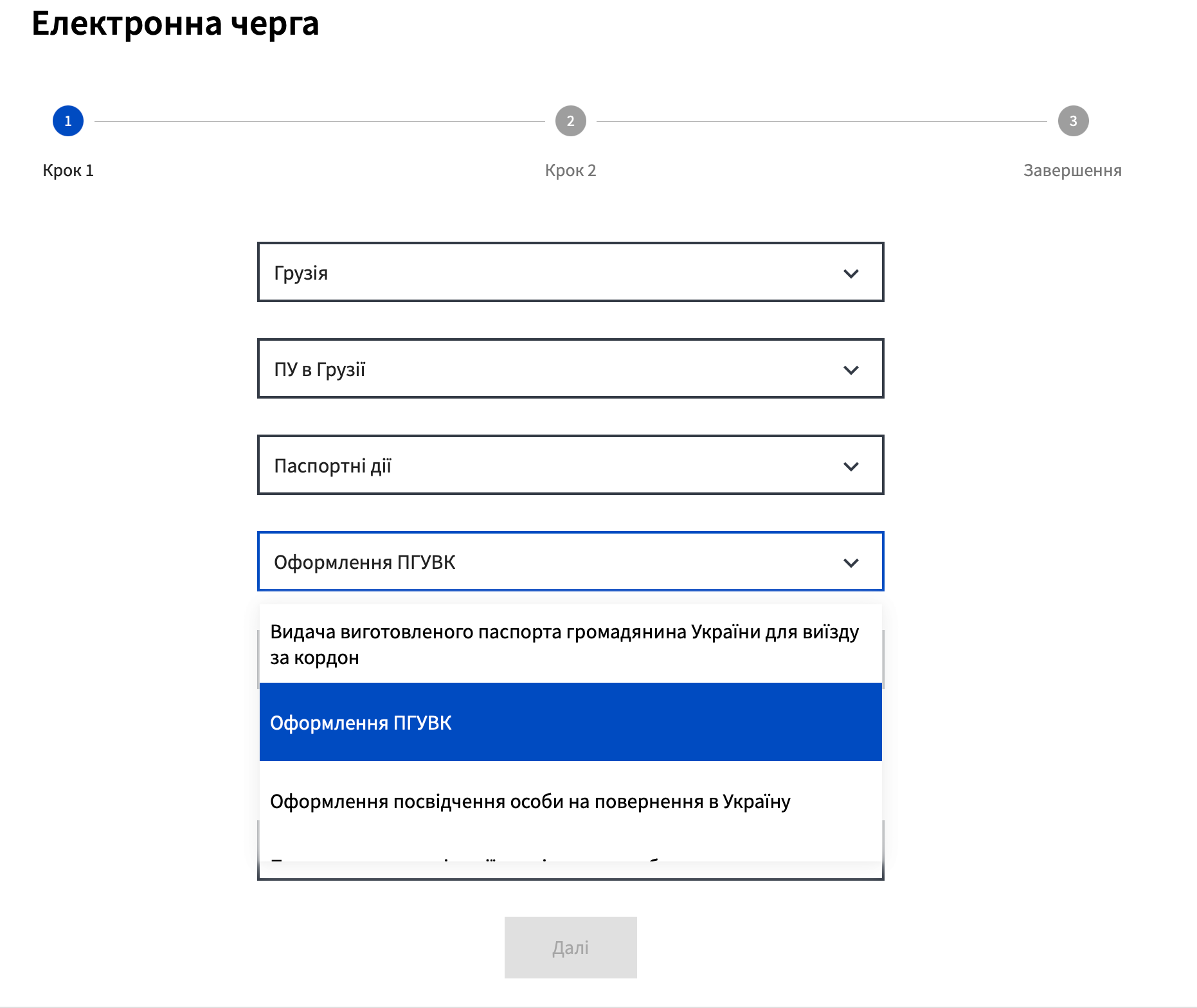Click the chevron arrow in the Грузія field
The width and height of the screenshot is (1197, 1008).
pyautogui.click(x=851, y=274)
